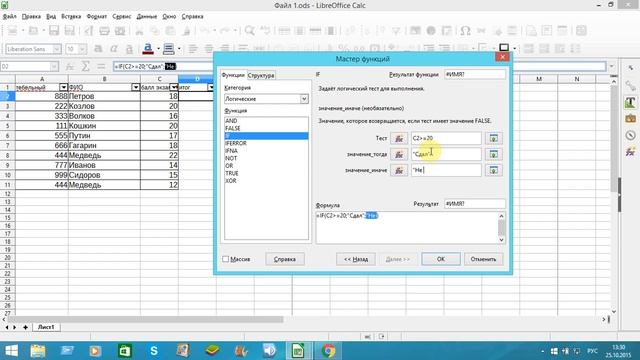Image resolution: width=640 pixels, height=360 pixels.
Task: Open the Name Box dropdown arrow
Action: [54, 66]
